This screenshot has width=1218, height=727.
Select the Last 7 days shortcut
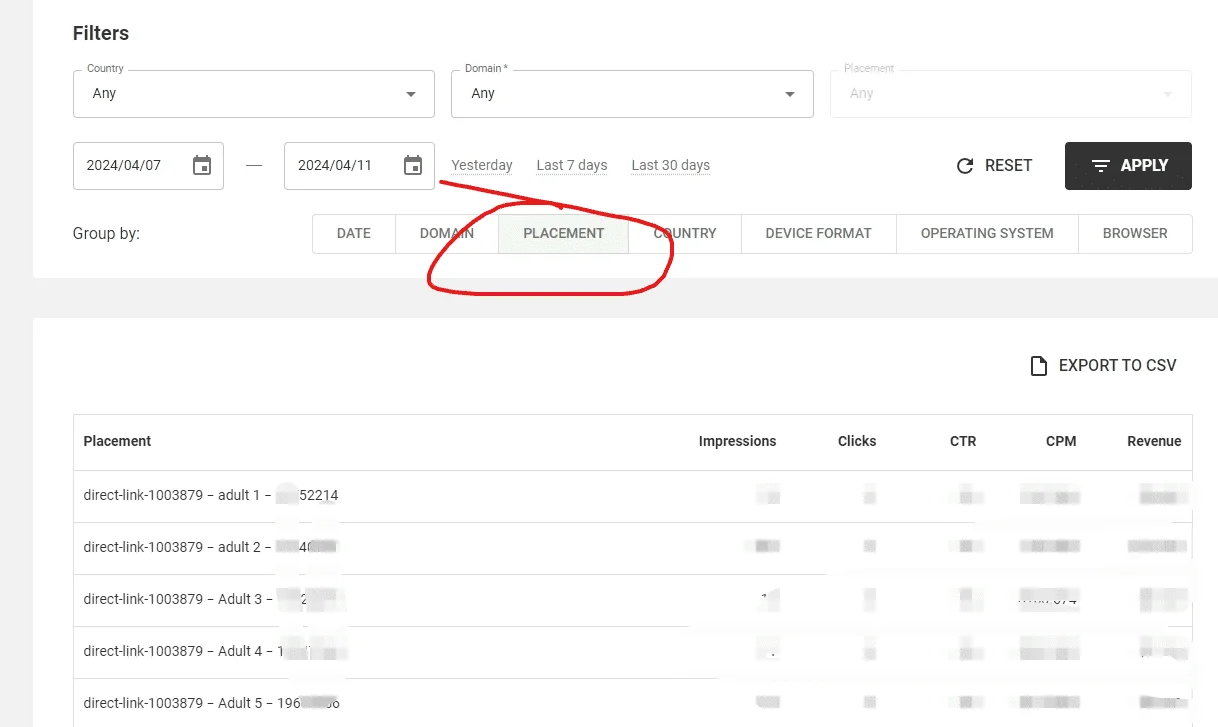pyautogui.click(x=572, y=166)
